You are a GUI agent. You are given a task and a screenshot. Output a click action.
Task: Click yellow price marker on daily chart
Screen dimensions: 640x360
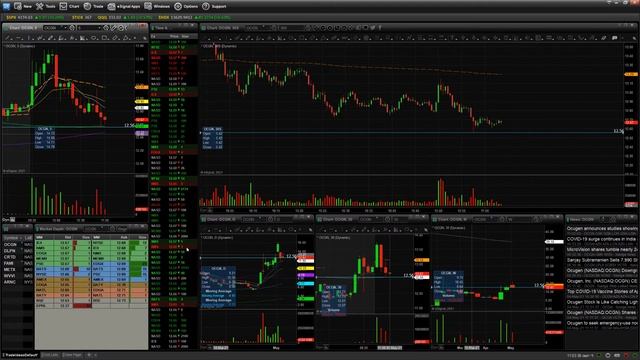point(306,268)
